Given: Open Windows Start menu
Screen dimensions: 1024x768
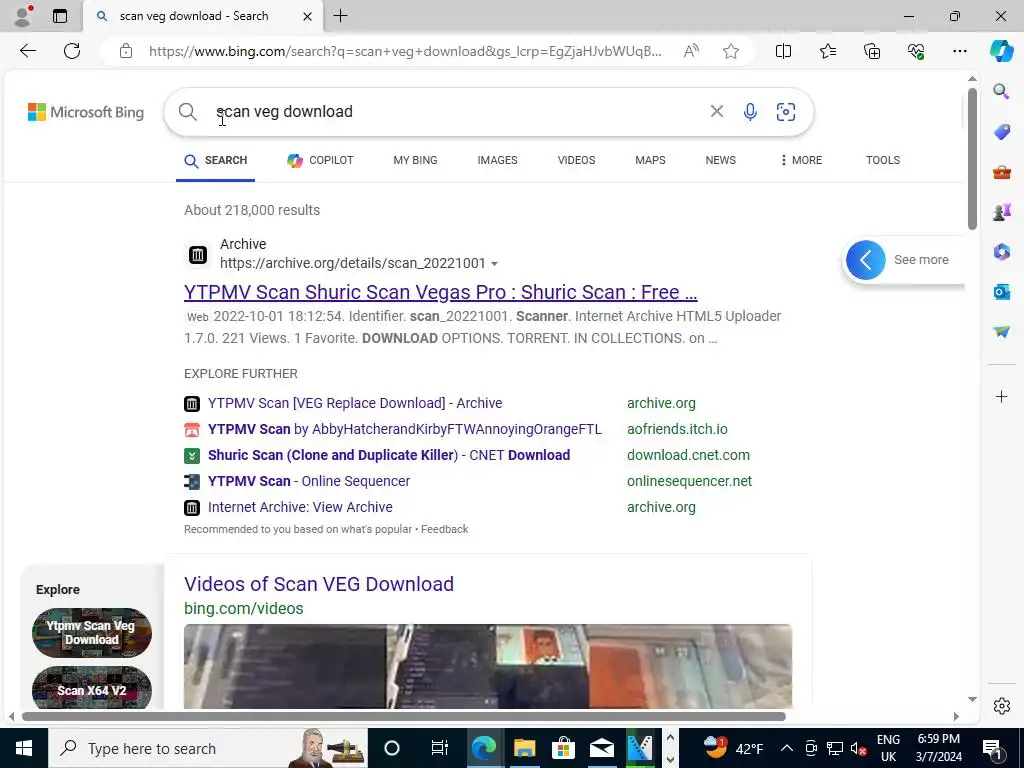Looking at the screenshot, I should tap(24, 748).
